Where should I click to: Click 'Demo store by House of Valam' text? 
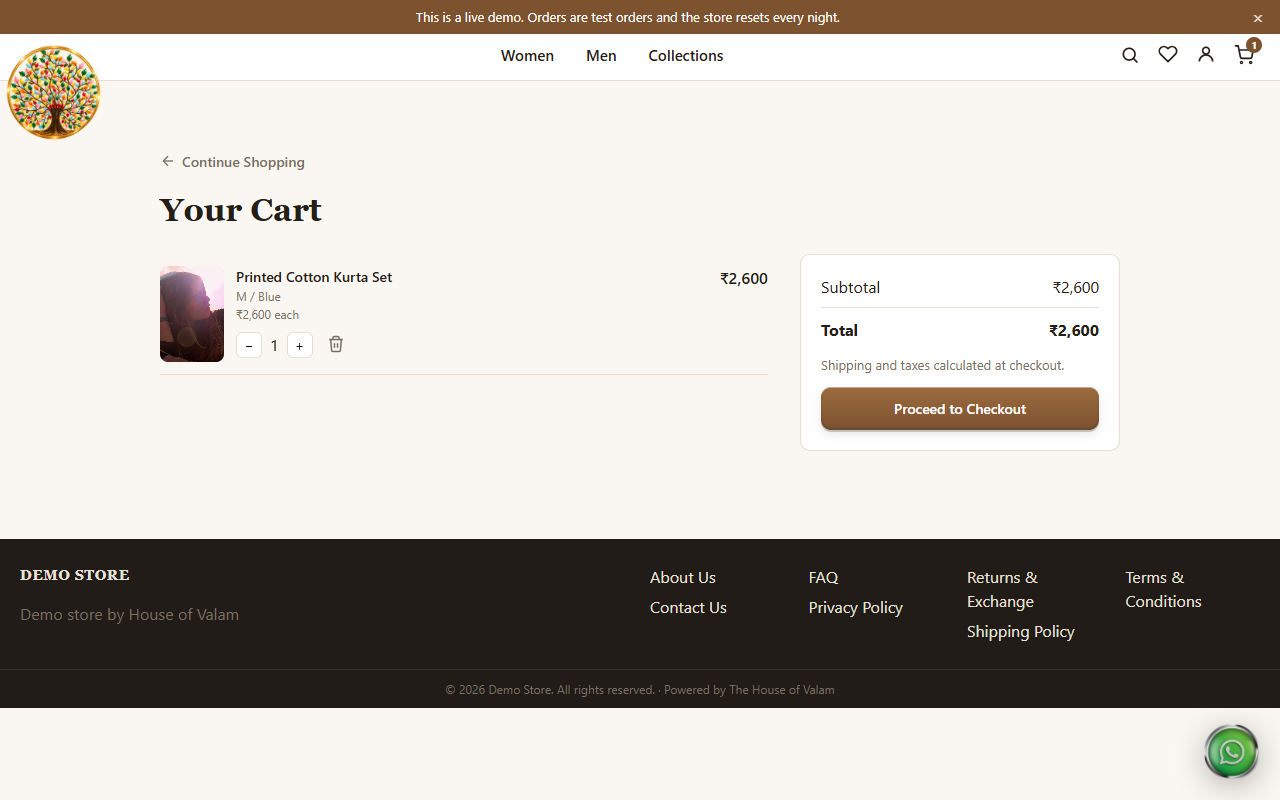tap(129, 614)
